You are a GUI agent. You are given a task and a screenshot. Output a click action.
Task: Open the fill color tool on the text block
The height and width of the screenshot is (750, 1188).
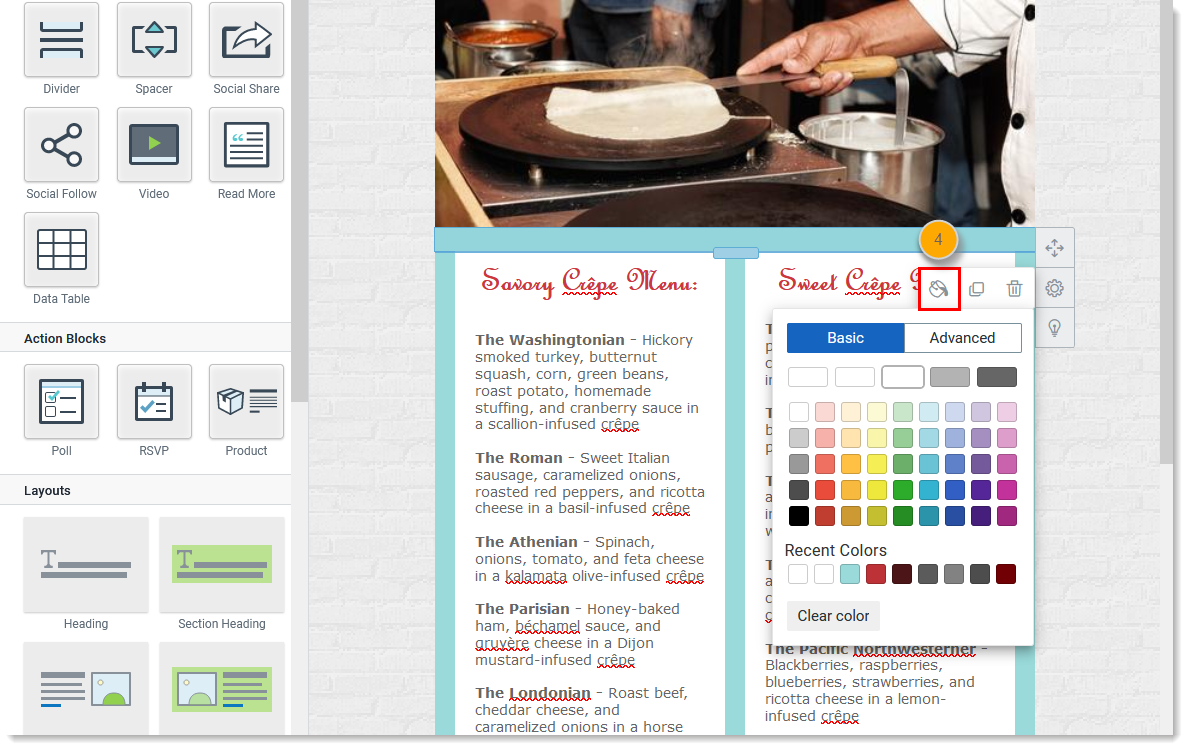[x=938, y=288]
